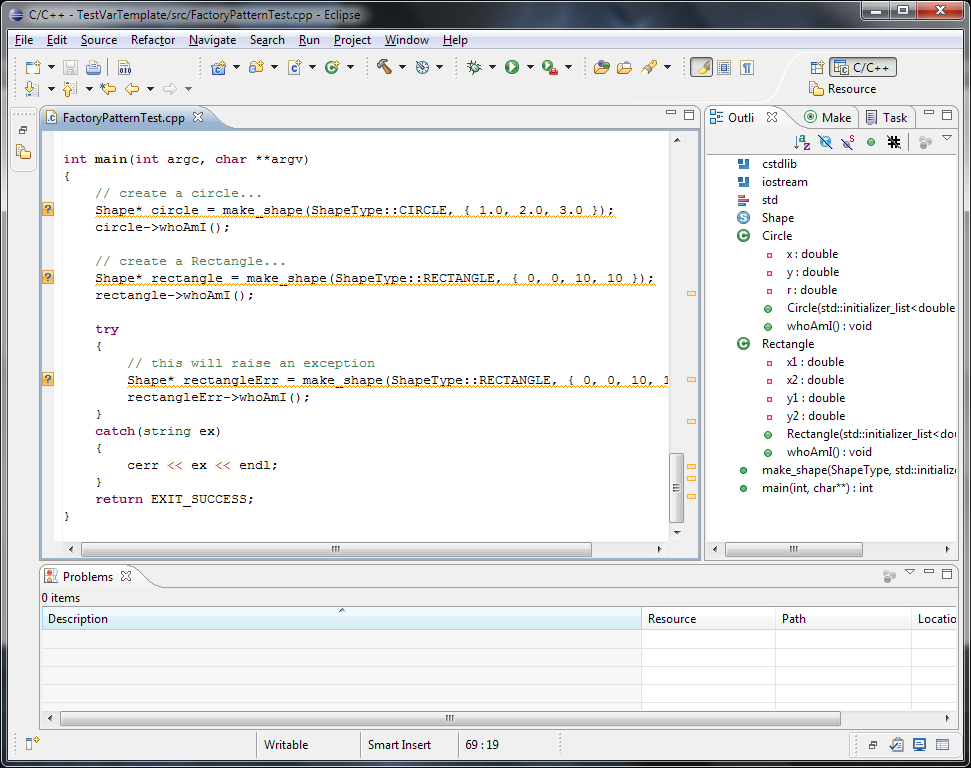
Task: Select main(int, char**) : int in Outline
Action: [817, 488]
